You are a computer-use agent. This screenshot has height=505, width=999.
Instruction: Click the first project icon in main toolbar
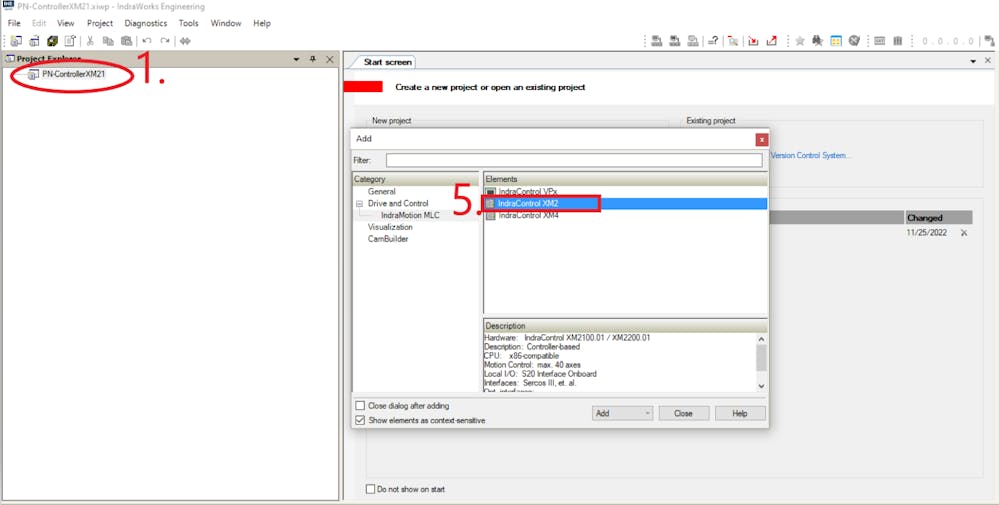(16, 41)
